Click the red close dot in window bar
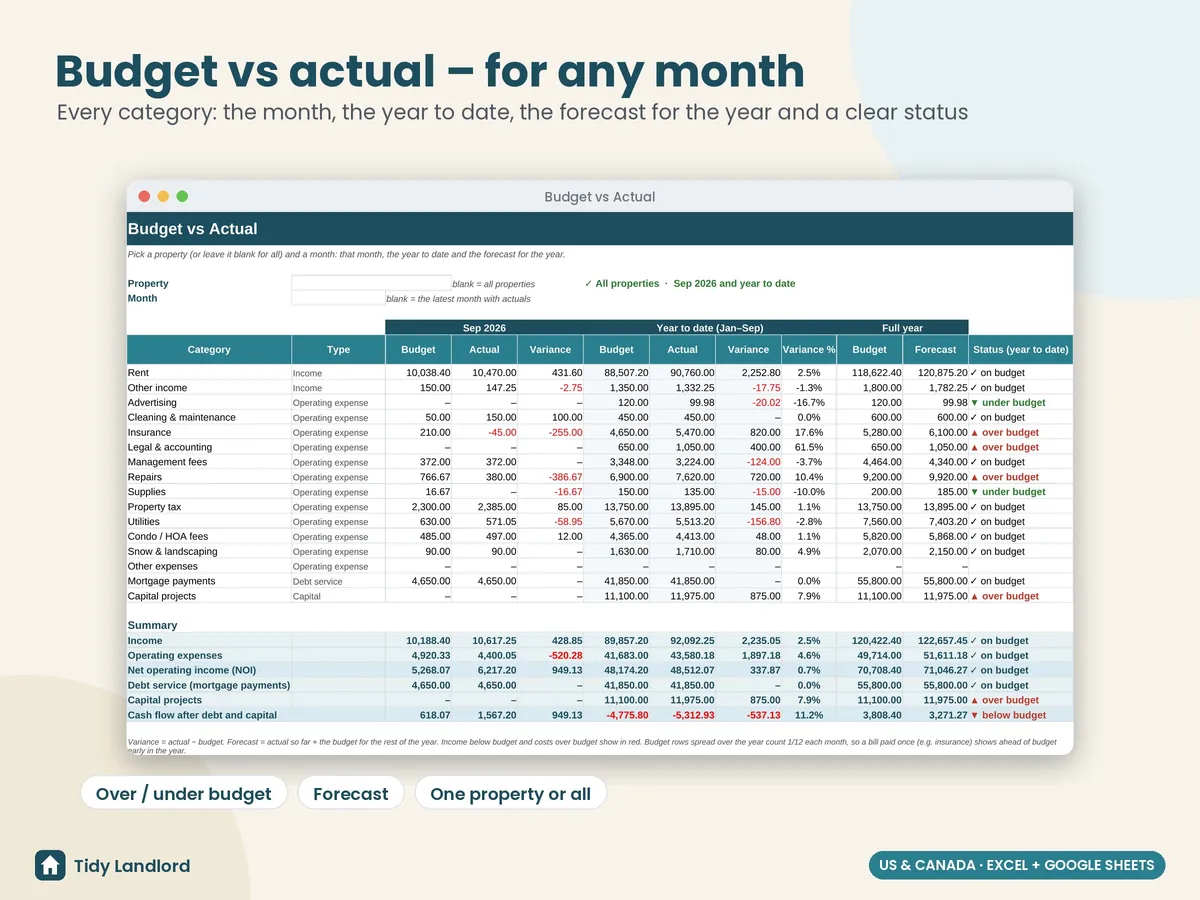Viewport: 1200px width, 900px height. pos(144,196)
